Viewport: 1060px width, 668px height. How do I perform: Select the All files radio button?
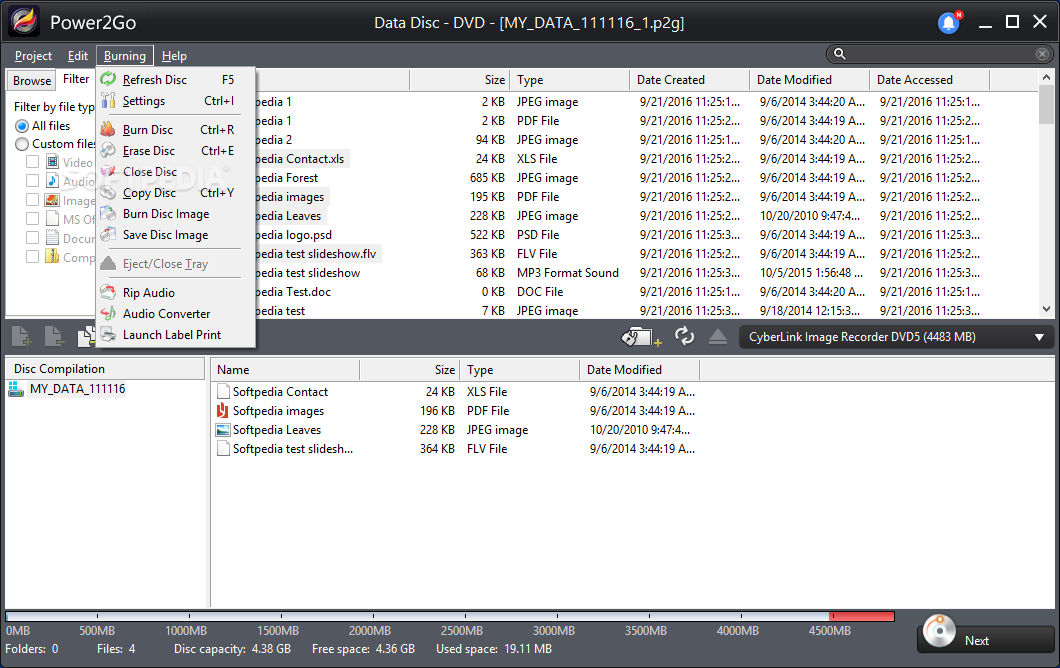coord(22,126)
